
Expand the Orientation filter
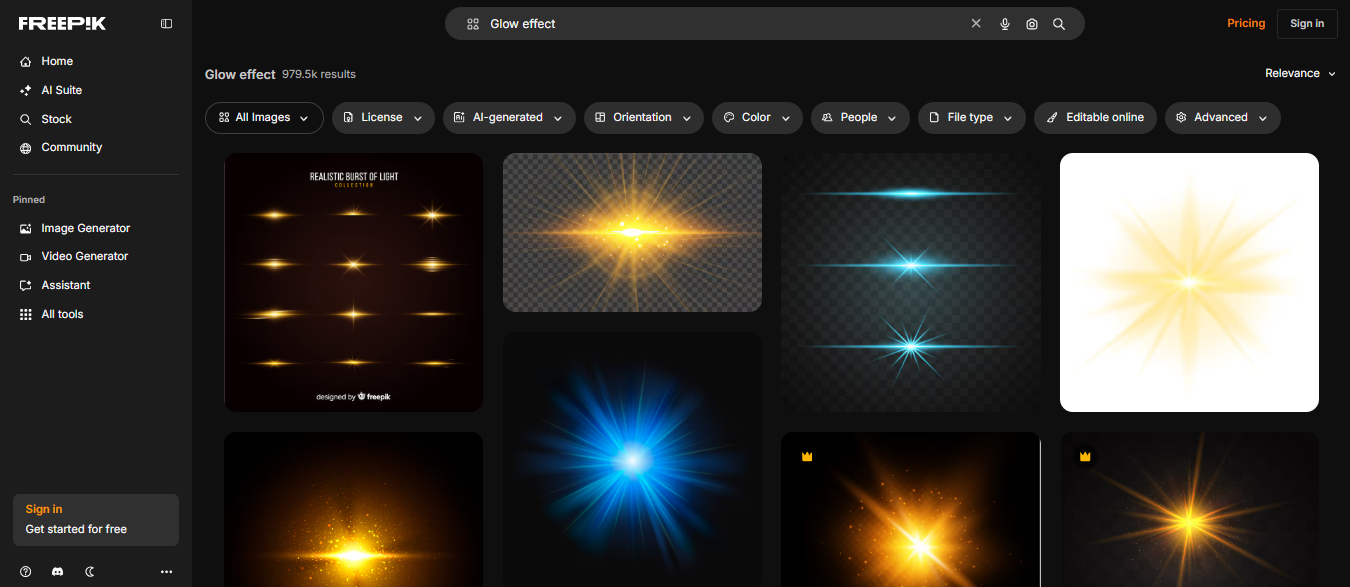coord(644,118)
